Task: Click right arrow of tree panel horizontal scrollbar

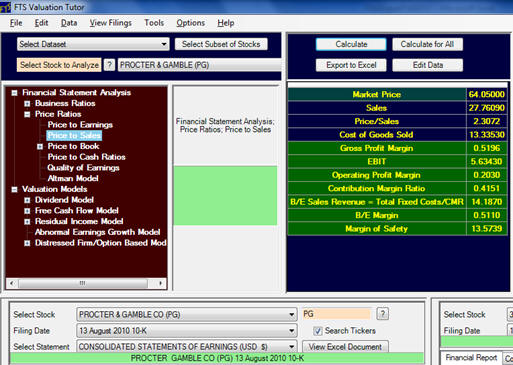Action: point(161,283)
